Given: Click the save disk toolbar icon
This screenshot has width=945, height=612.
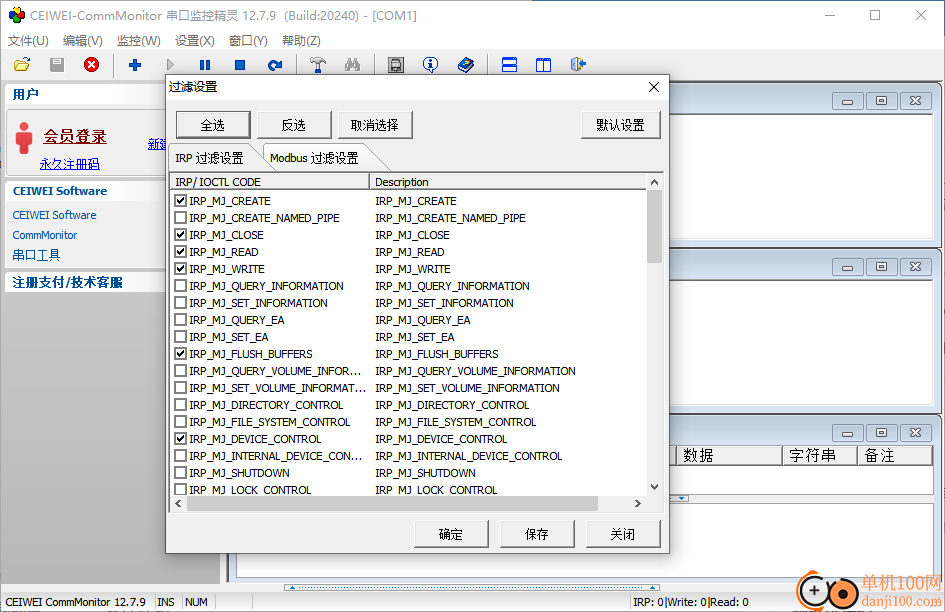Looking at the screenshot, I should (57, 65).
